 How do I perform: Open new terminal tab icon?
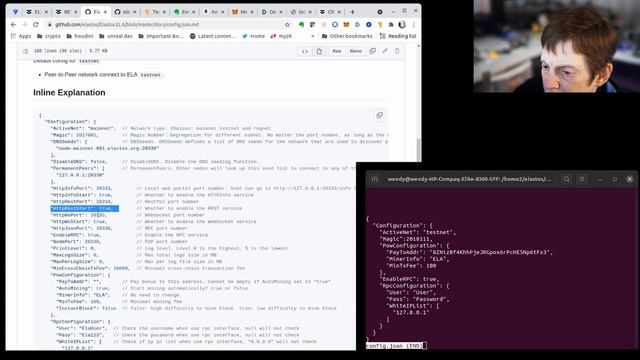(375, 179)
